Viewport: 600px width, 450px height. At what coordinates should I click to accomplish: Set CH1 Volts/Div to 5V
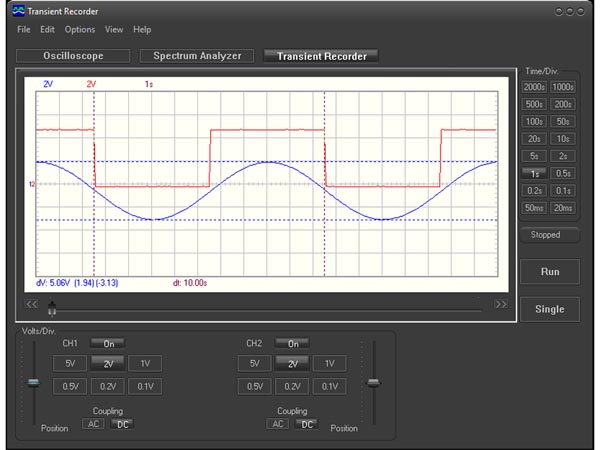70,363
